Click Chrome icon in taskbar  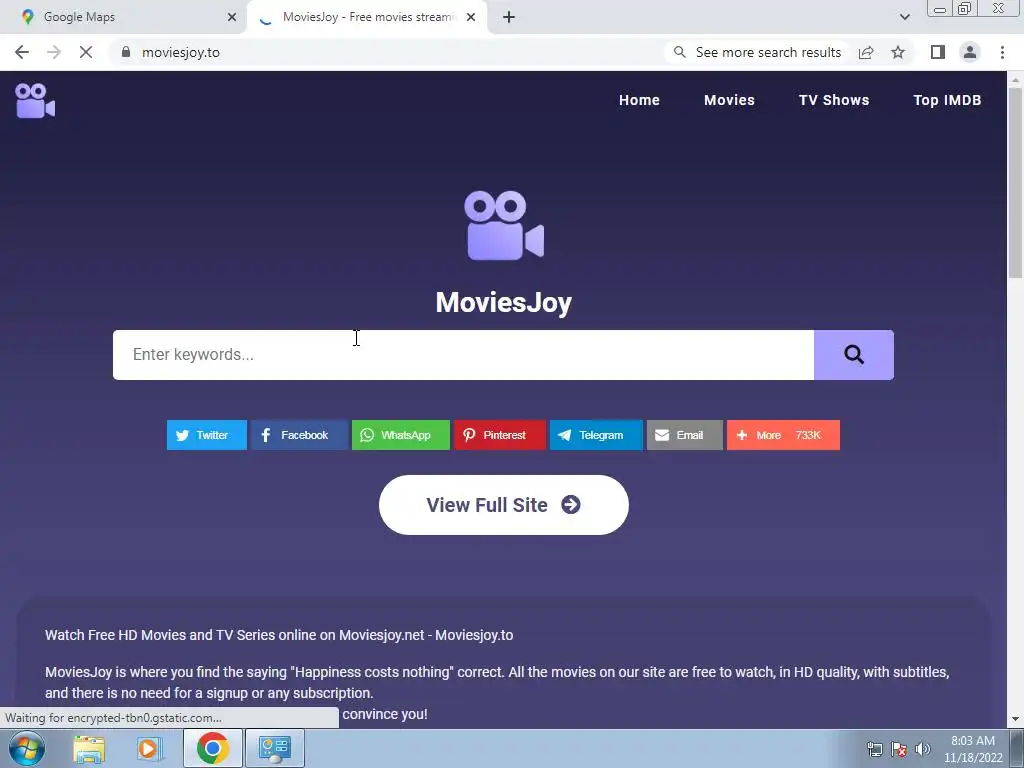click(212, 748)
